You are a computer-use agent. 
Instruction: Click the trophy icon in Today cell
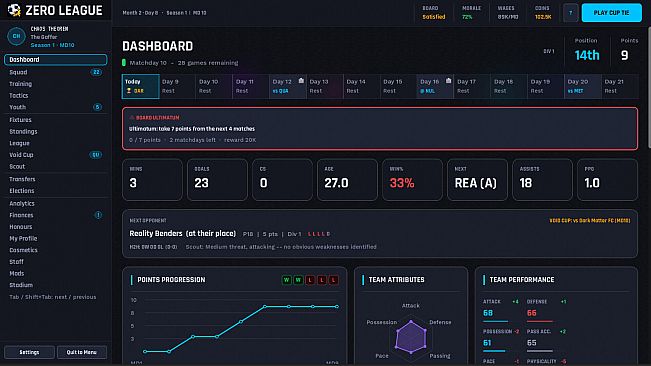(129, 90)
